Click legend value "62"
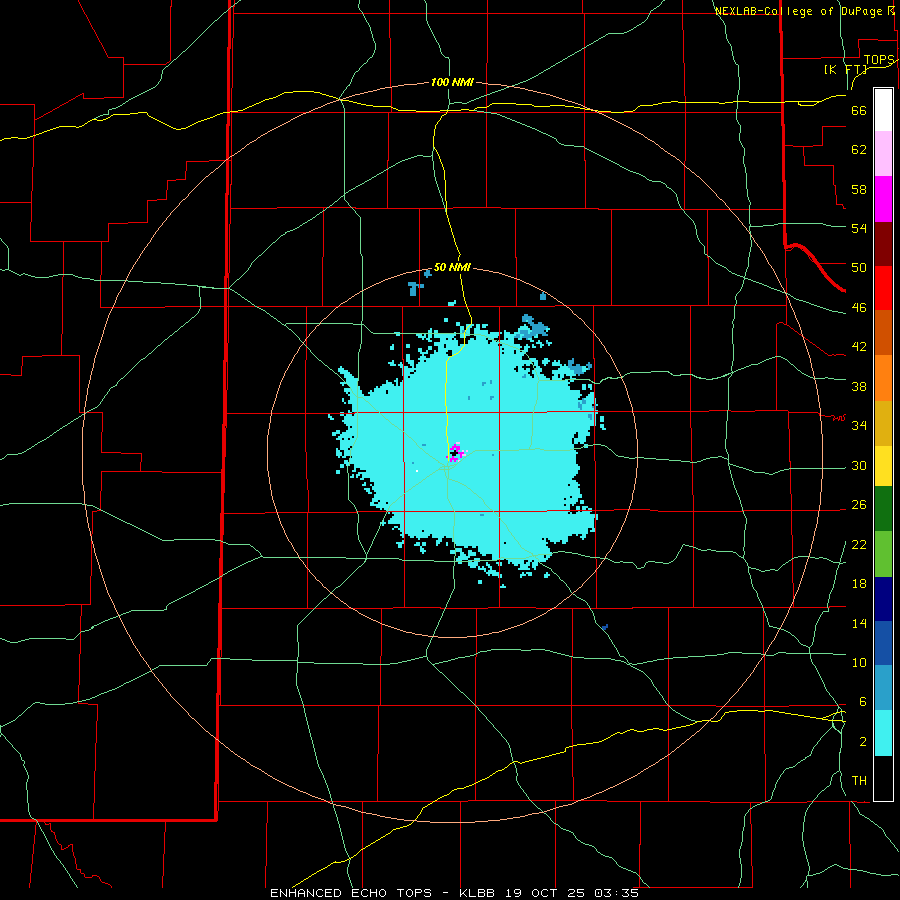Image resolution: width=900 pixels, height=900 pixels. [x=859, y=150]
